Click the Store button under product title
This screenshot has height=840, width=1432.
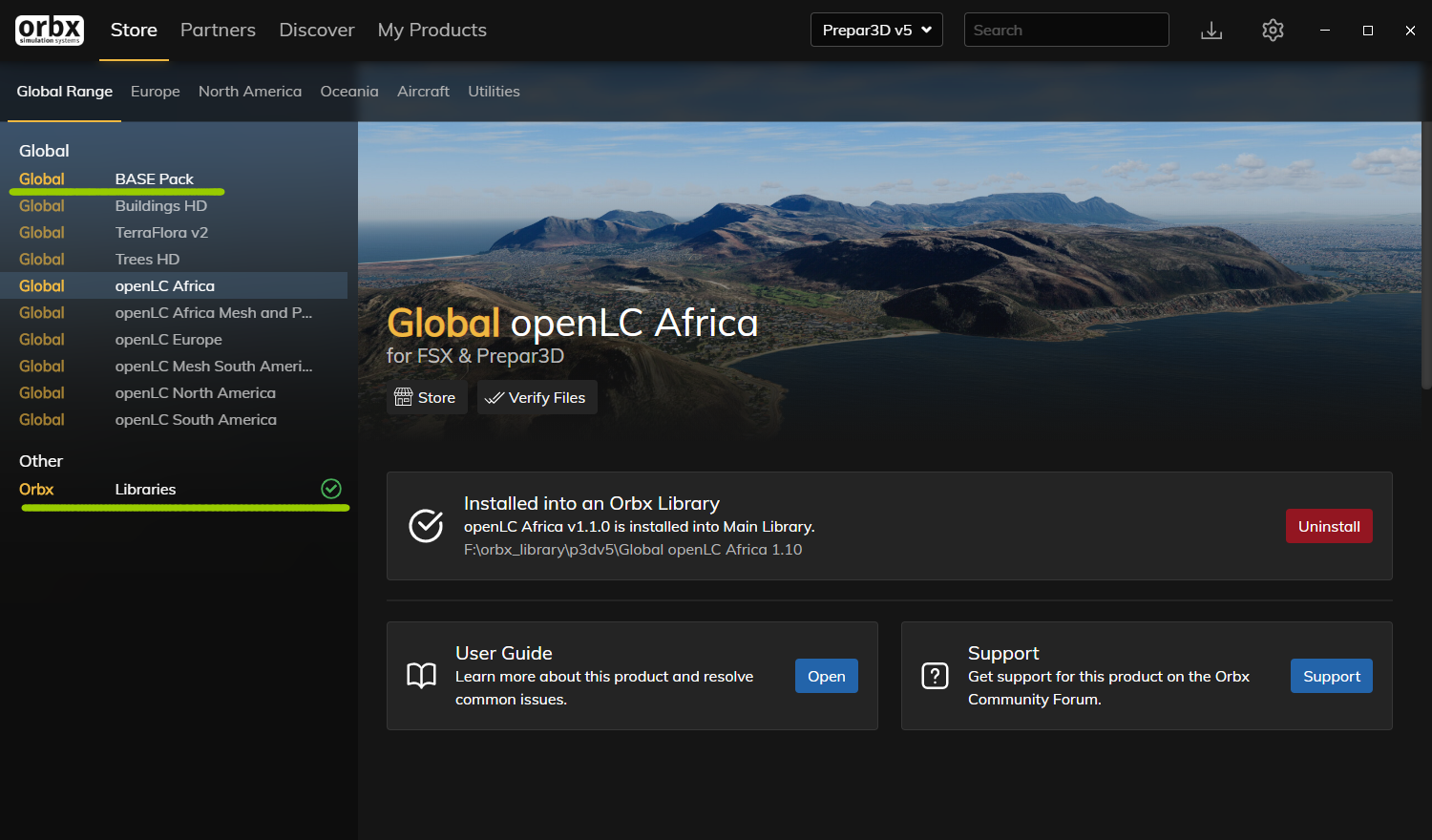click(426, 398)
